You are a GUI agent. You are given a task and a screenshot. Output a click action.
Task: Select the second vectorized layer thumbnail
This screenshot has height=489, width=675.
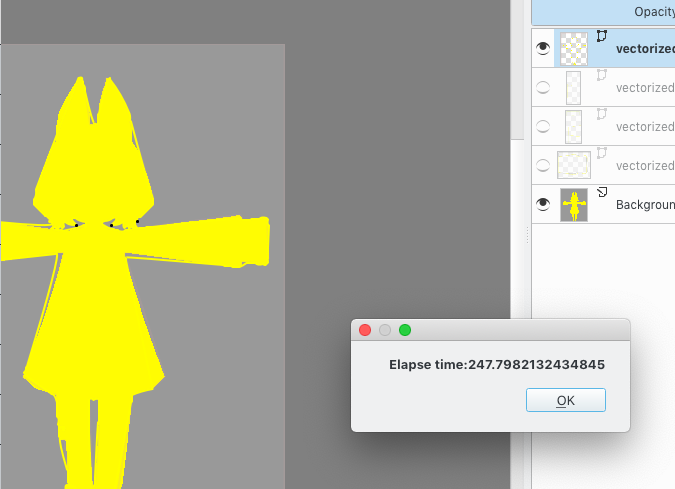pyautogui.click(x=573, y=87)
